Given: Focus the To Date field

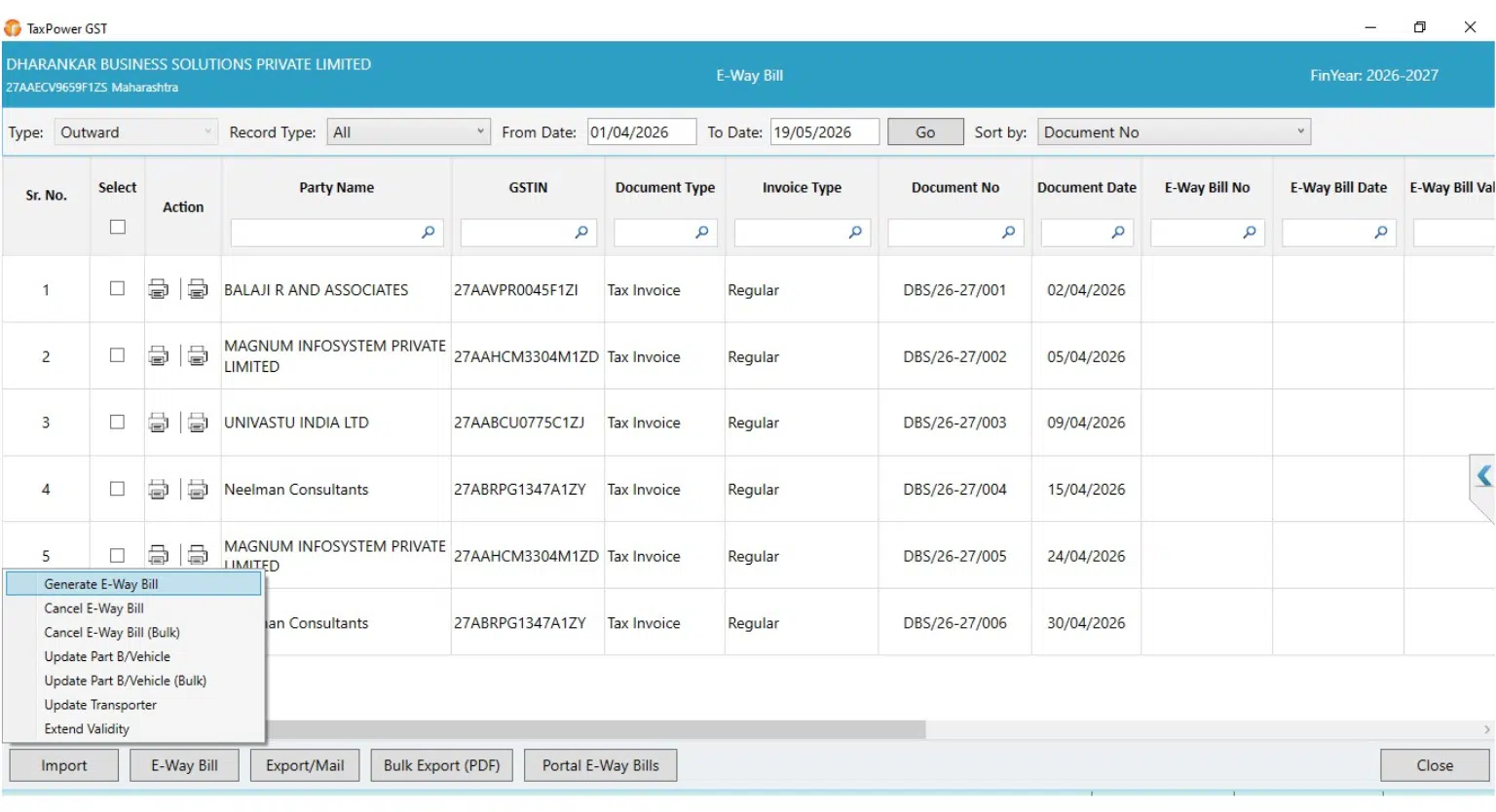Looking at the screenshot, I should 825,132.
